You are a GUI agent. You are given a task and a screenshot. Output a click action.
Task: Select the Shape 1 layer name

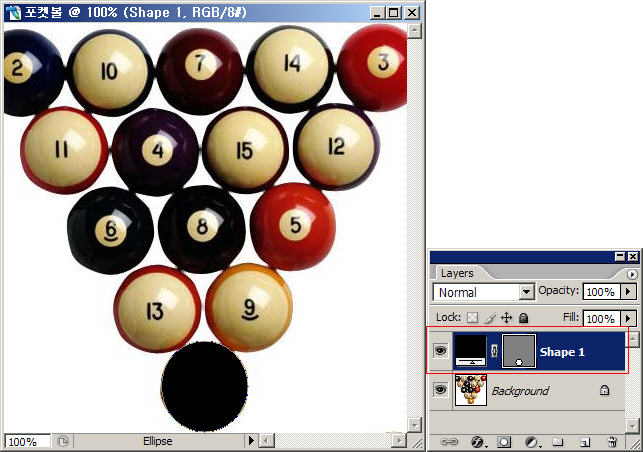(562, 352)
